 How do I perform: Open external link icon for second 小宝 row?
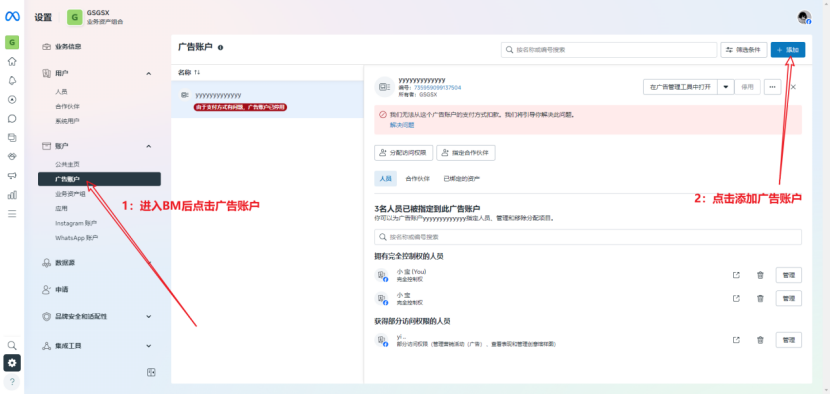click(736, 298)
